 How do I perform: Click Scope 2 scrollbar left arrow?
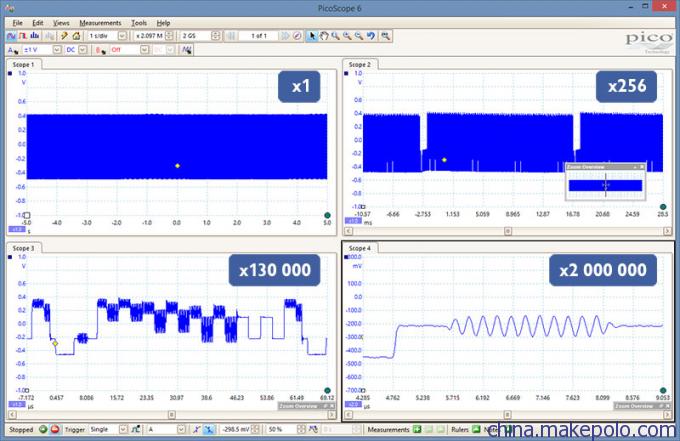coord(348,231)
